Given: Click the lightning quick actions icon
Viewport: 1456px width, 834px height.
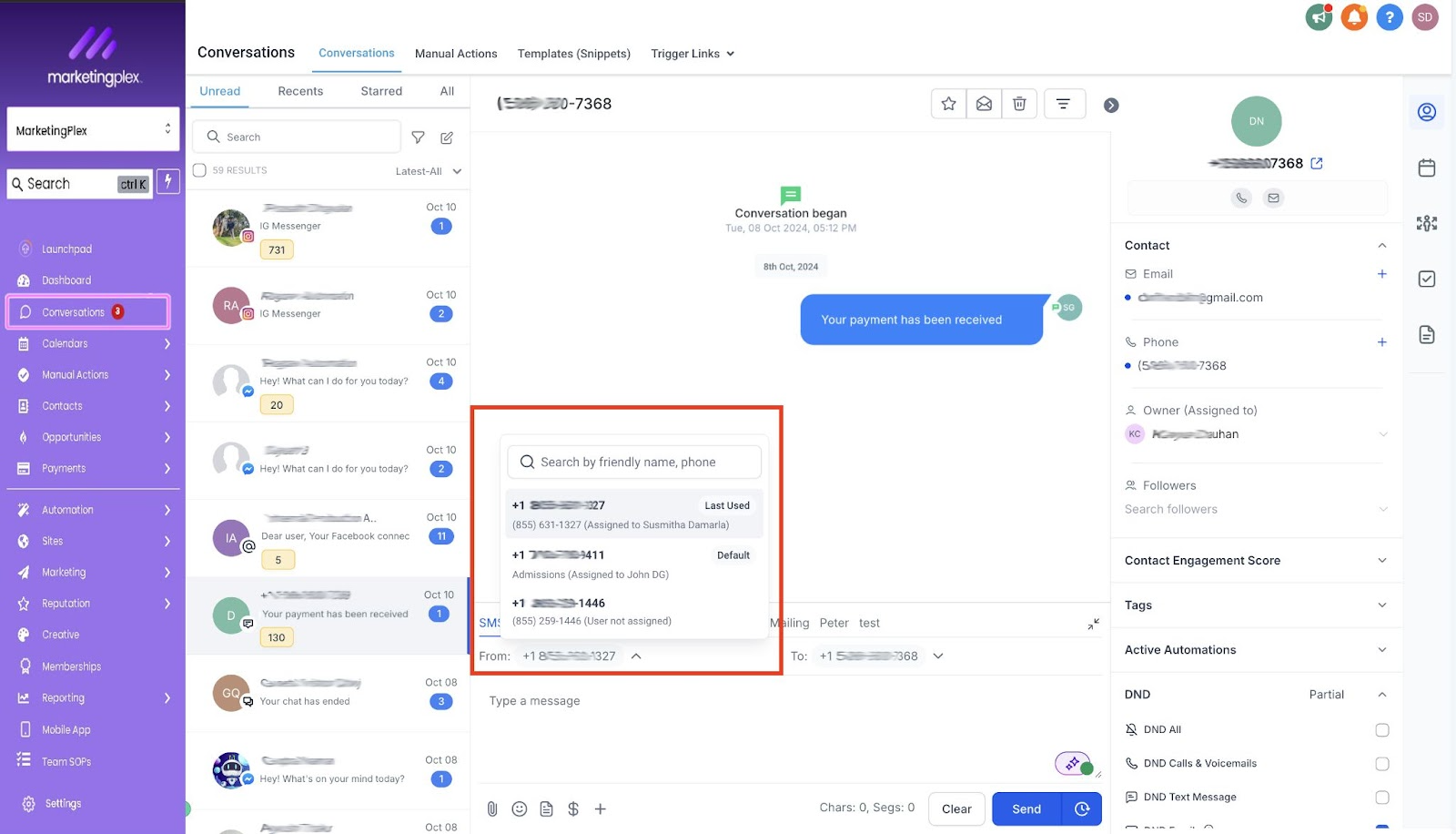Looking at the screenshot, I should 167,181.
